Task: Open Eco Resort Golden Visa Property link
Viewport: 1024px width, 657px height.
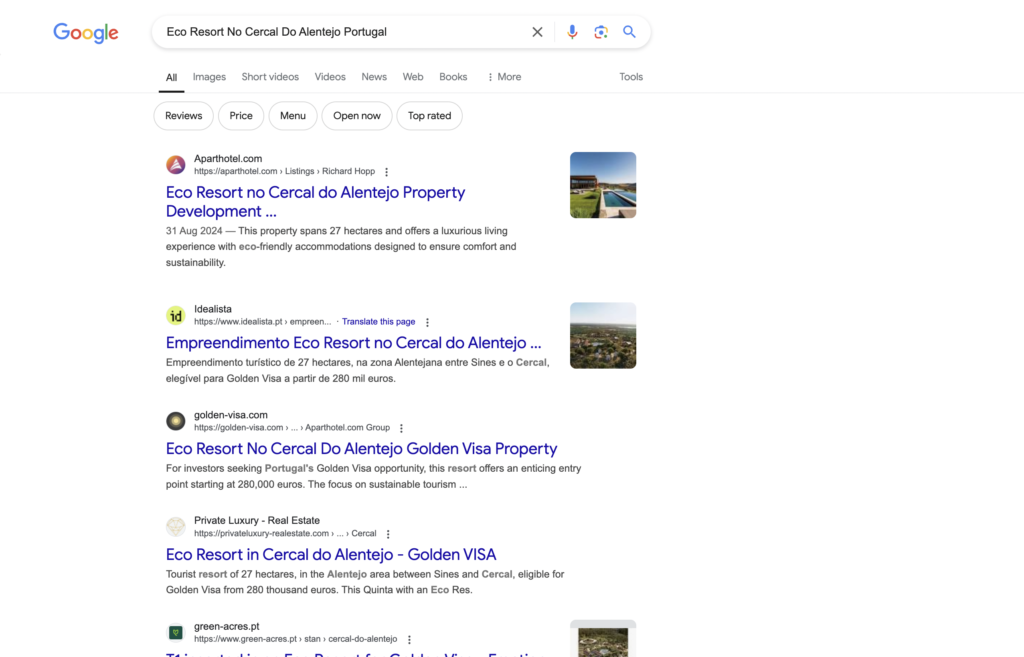Action: pyautogui.click(x=361, y=448)
